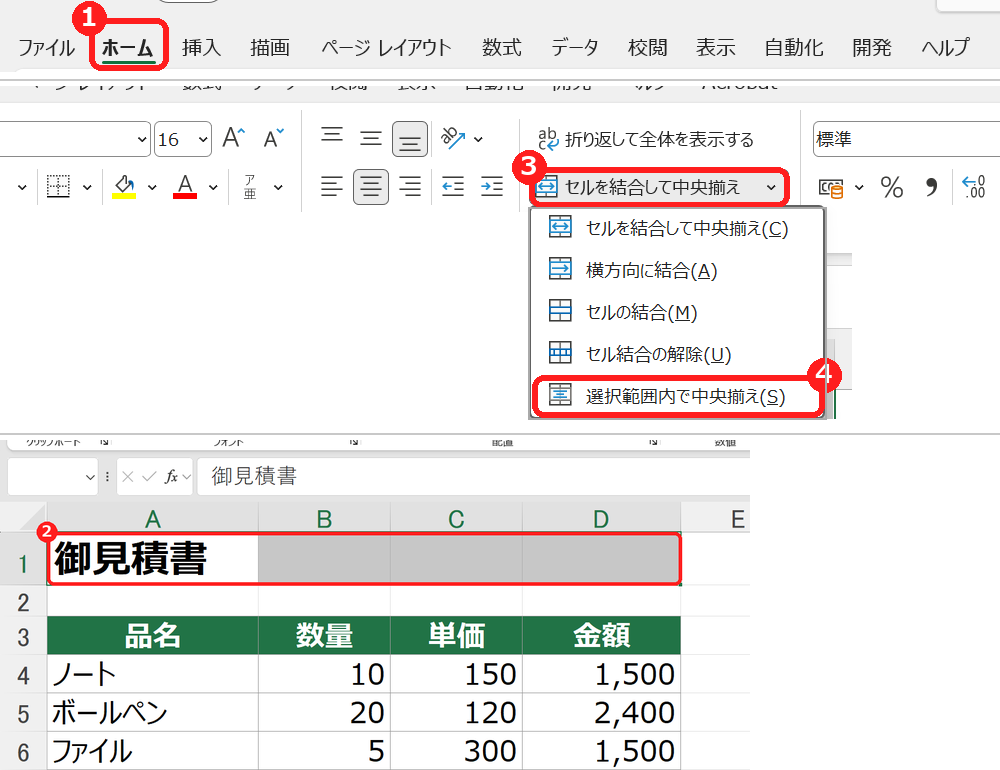Click the increase decimal icon
This screenshot has height=770, width=1000.
[974, 187]
